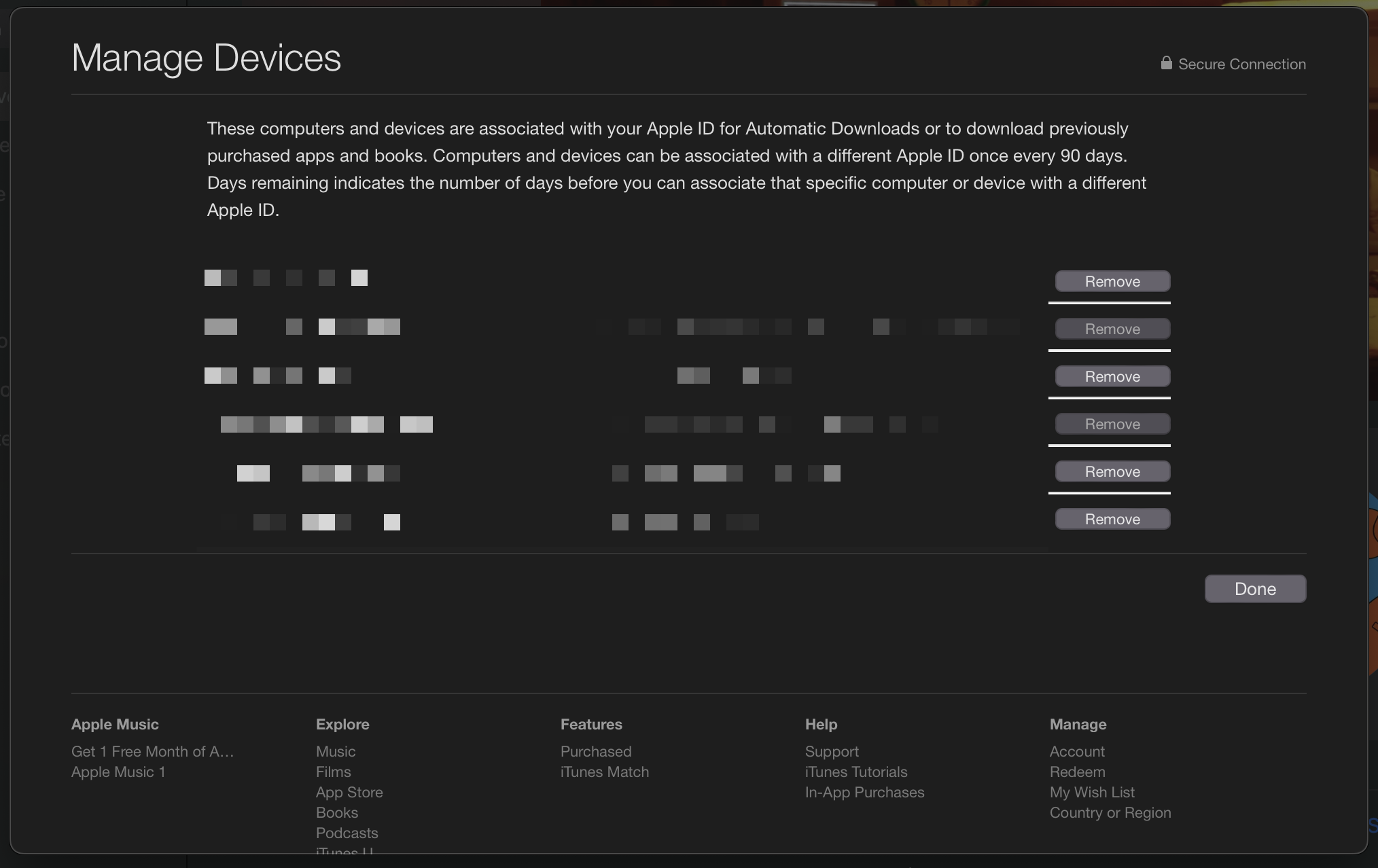Open Purchased under Features
This screenshot has height=868, width=1378.
(596, 751)
